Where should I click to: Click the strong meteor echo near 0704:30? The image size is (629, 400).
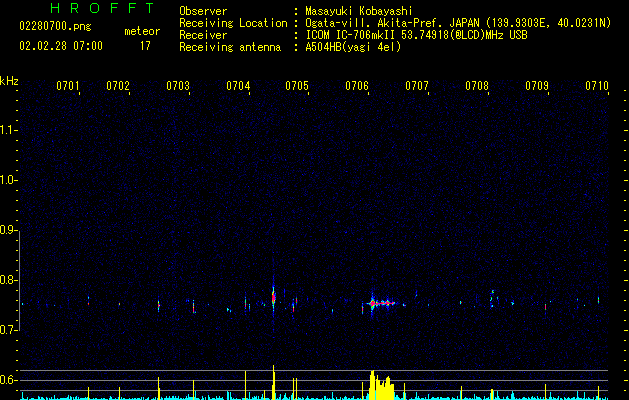274,298
